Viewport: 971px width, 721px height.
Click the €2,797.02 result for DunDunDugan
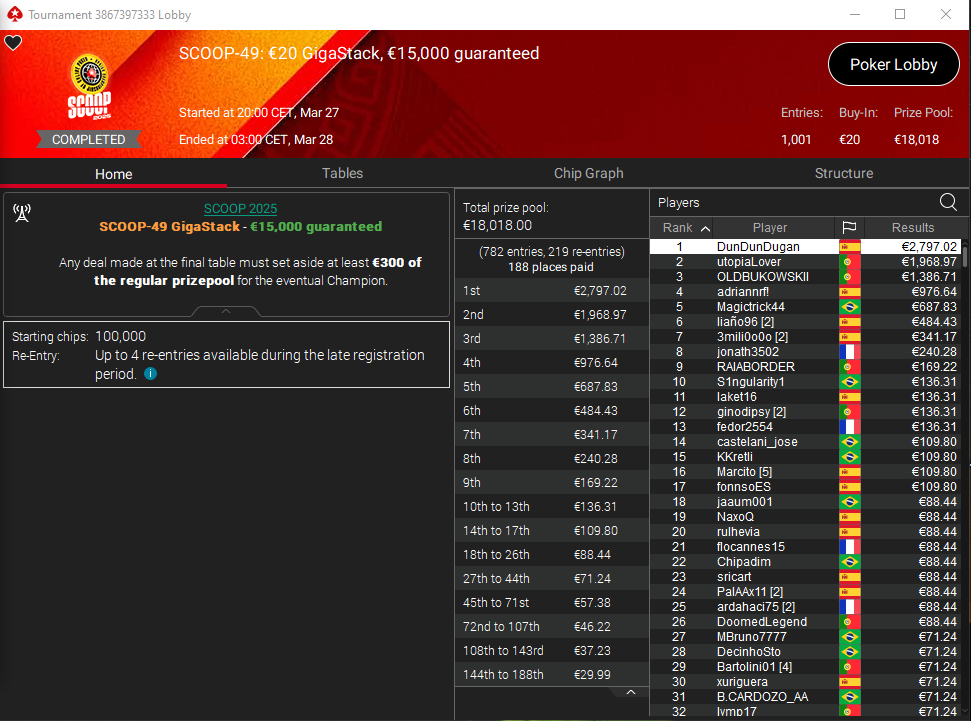[929, 247]
